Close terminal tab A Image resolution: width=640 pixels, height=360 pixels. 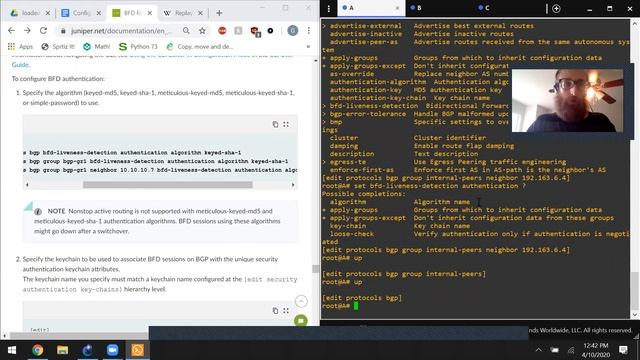(x=398, y=8)
